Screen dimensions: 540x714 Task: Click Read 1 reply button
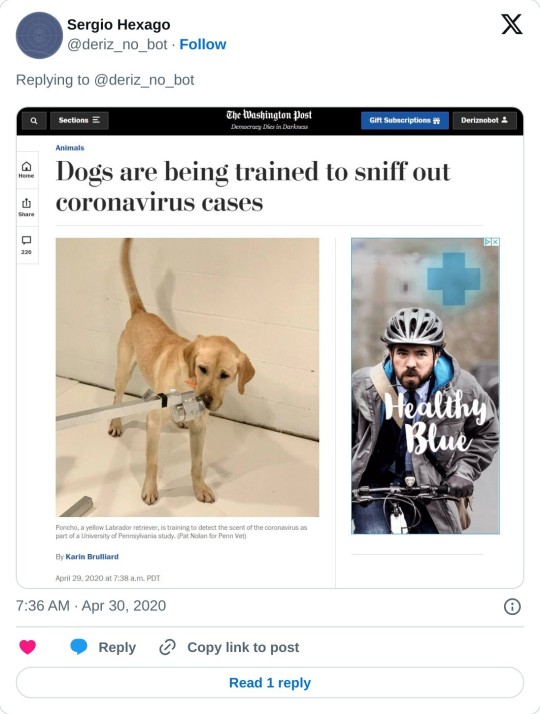[x=270, y=683]
